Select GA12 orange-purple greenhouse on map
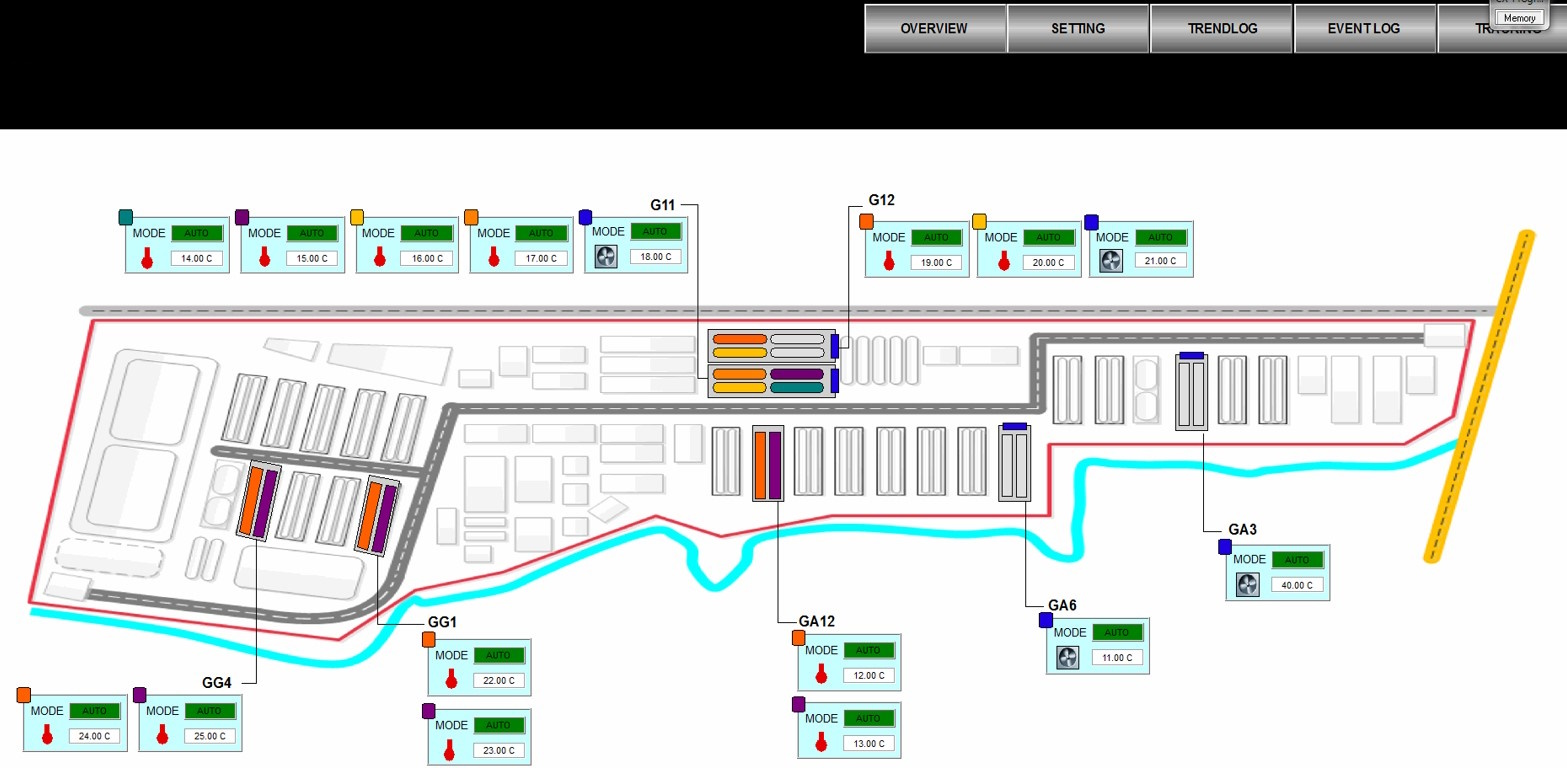 767,463
